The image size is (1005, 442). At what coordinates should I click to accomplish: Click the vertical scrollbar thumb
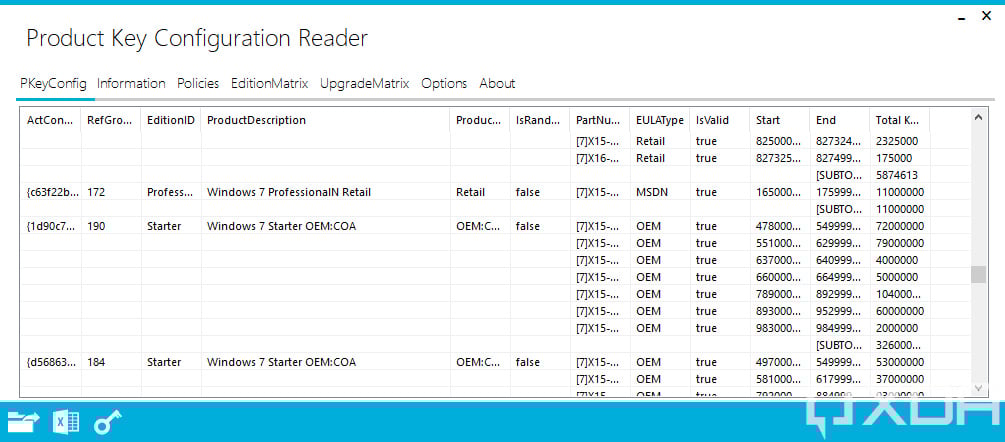[978, 274]
